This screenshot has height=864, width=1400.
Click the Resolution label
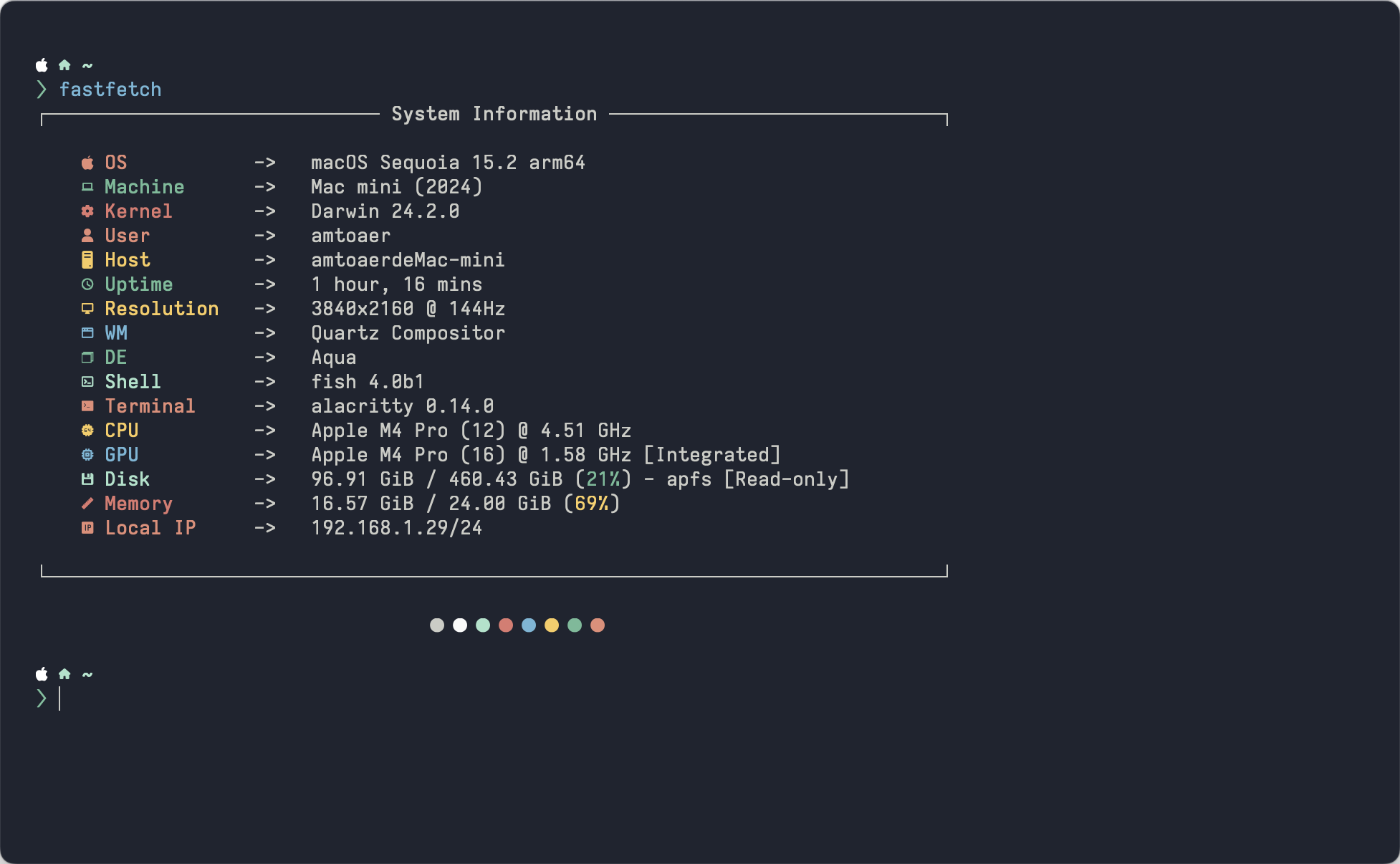click(162, 309)
